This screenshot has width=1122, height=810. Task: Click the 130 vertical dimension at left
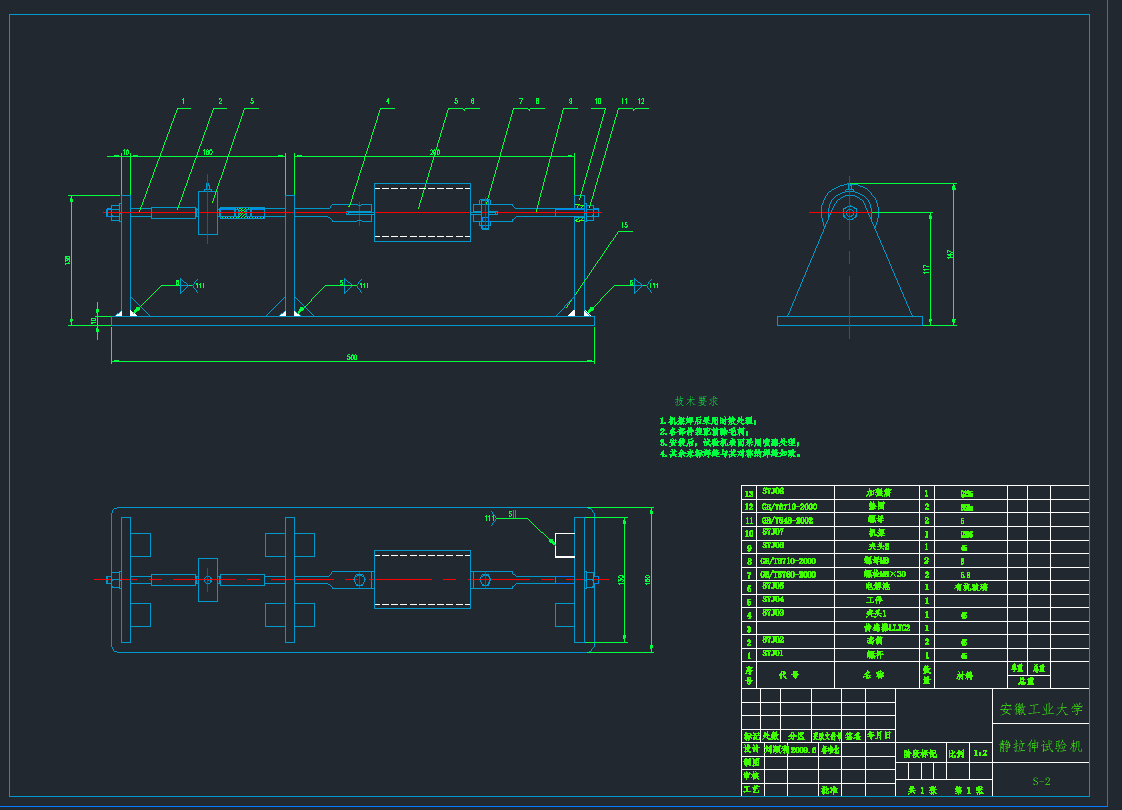point(68,259)
